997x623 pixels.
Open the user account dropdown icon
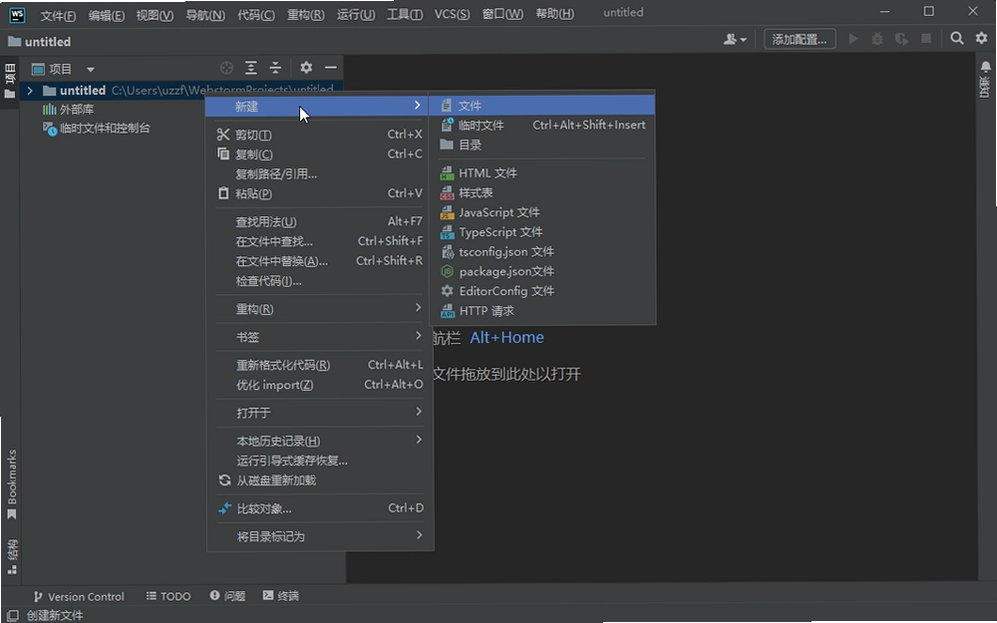[x=734, y=39]
